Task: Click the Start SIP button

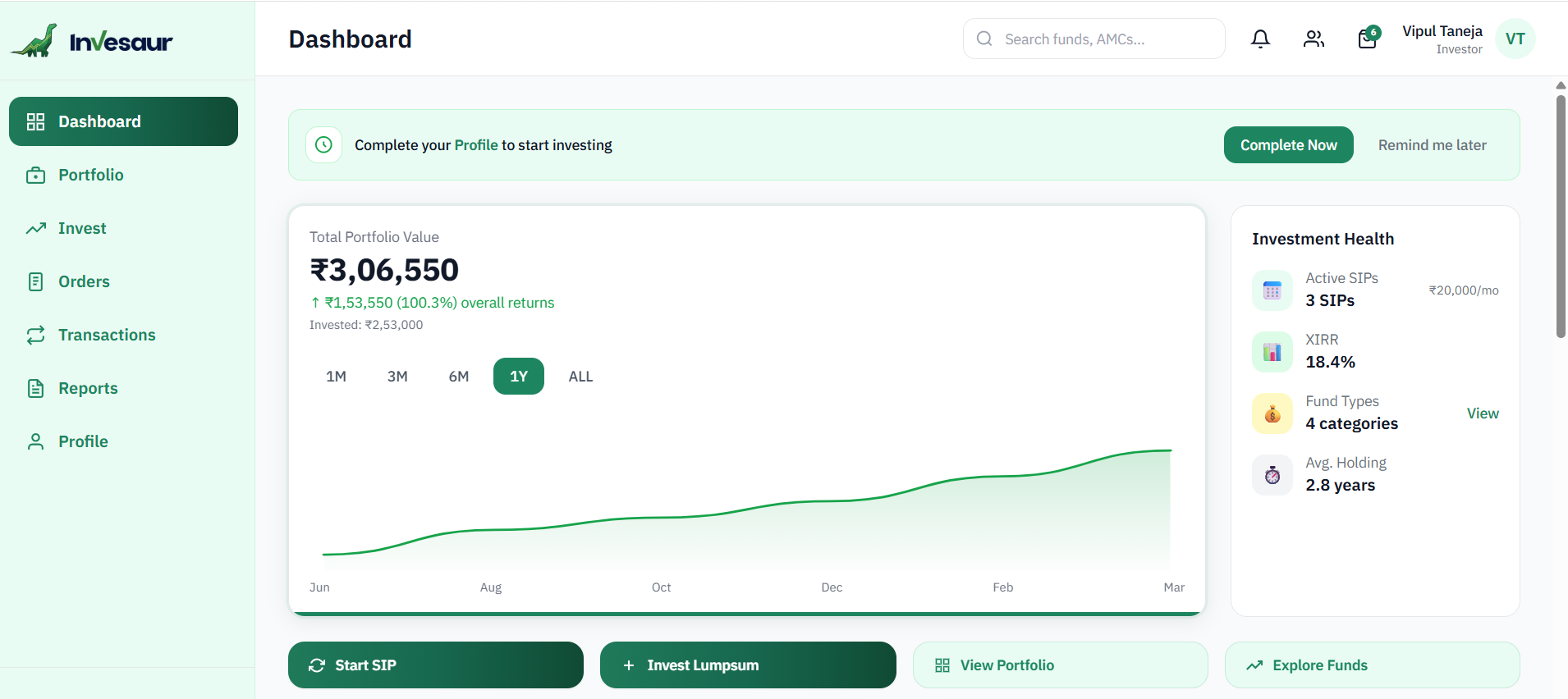Action: coord(436,665)
